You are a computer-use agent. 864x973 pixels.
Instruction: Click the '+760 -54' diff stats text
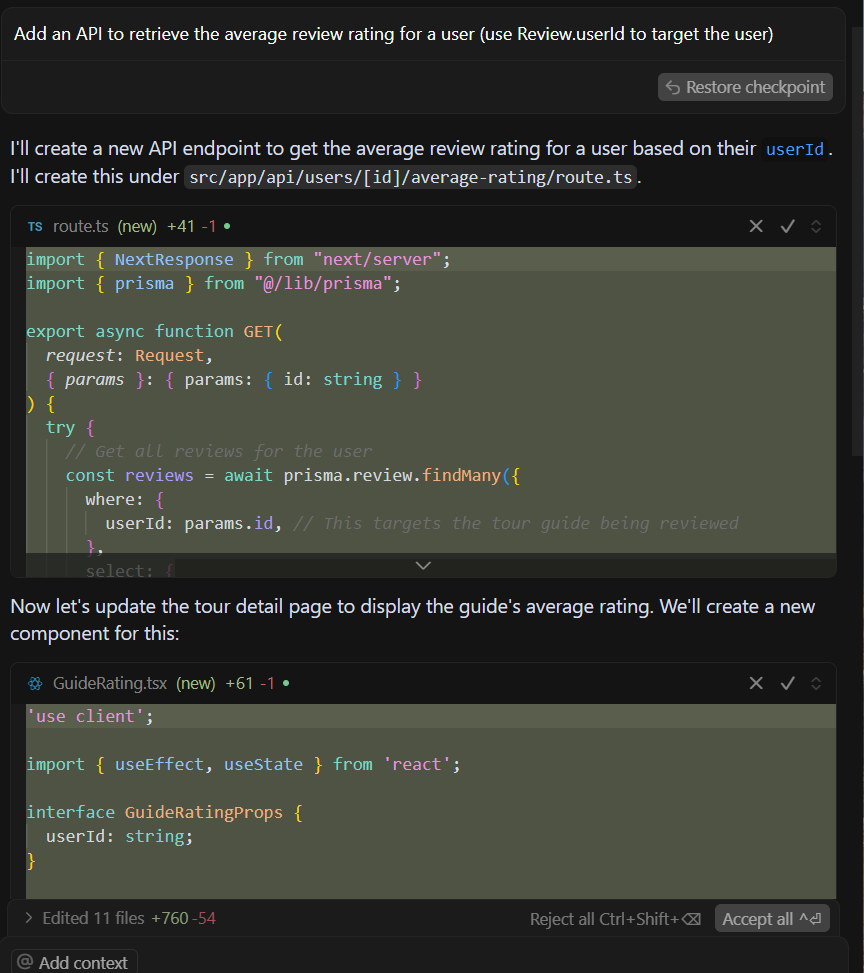tap(184, 918)
